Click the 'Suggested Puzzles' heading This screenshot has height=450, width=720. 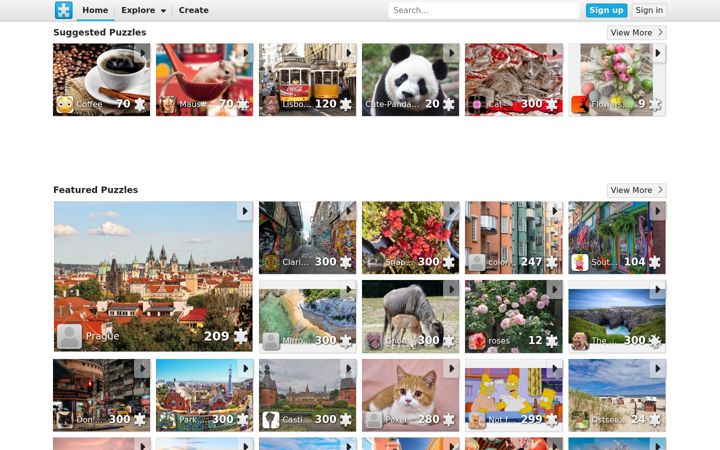click(100, 33)
